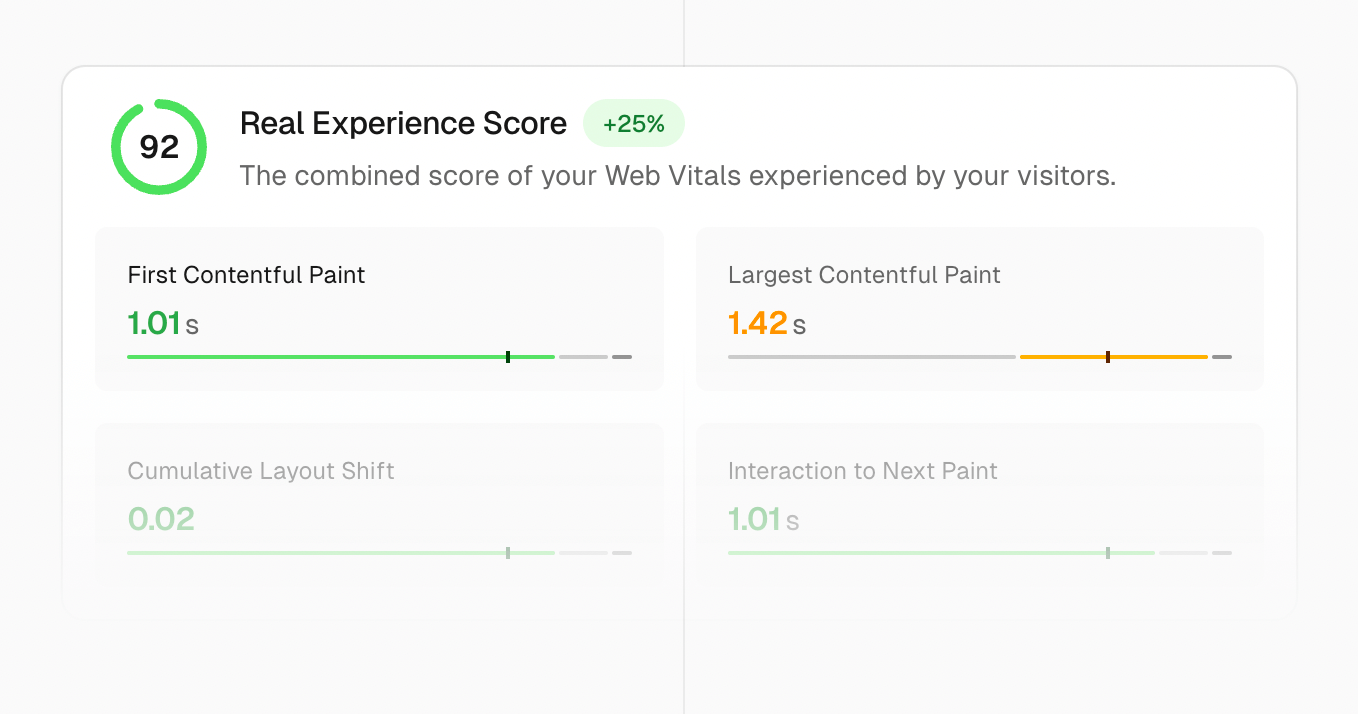Select the Cumulative Layout Shift card
The image size is (1358, 714).
tap(379, 505)
